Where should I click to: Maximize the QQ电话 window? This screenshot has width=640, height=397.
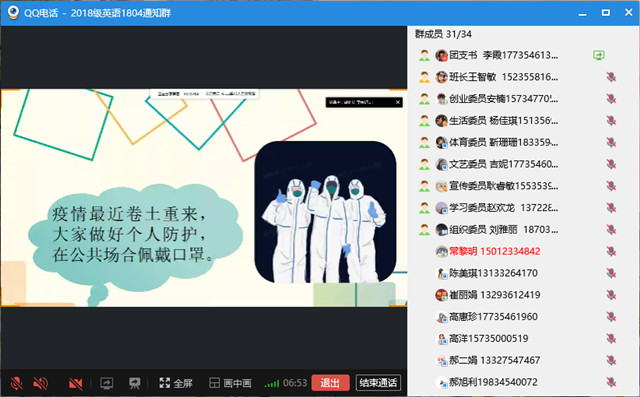pyautogui.click(x=606, y=13)
